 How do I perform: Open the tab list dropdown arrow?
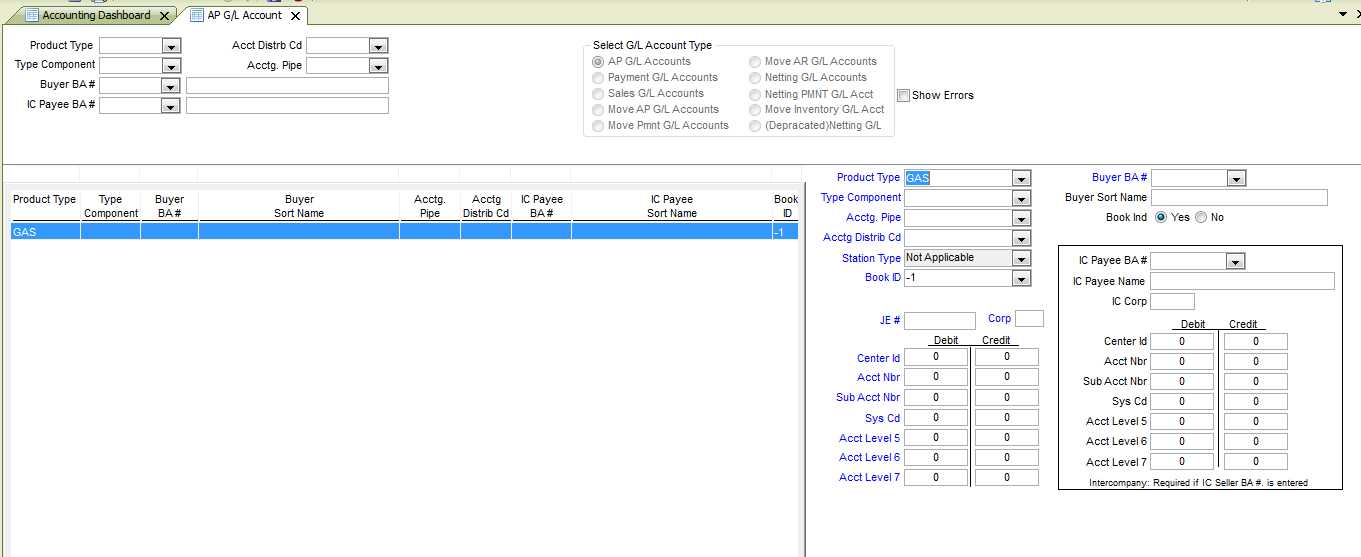click(x=1343, y=14)
